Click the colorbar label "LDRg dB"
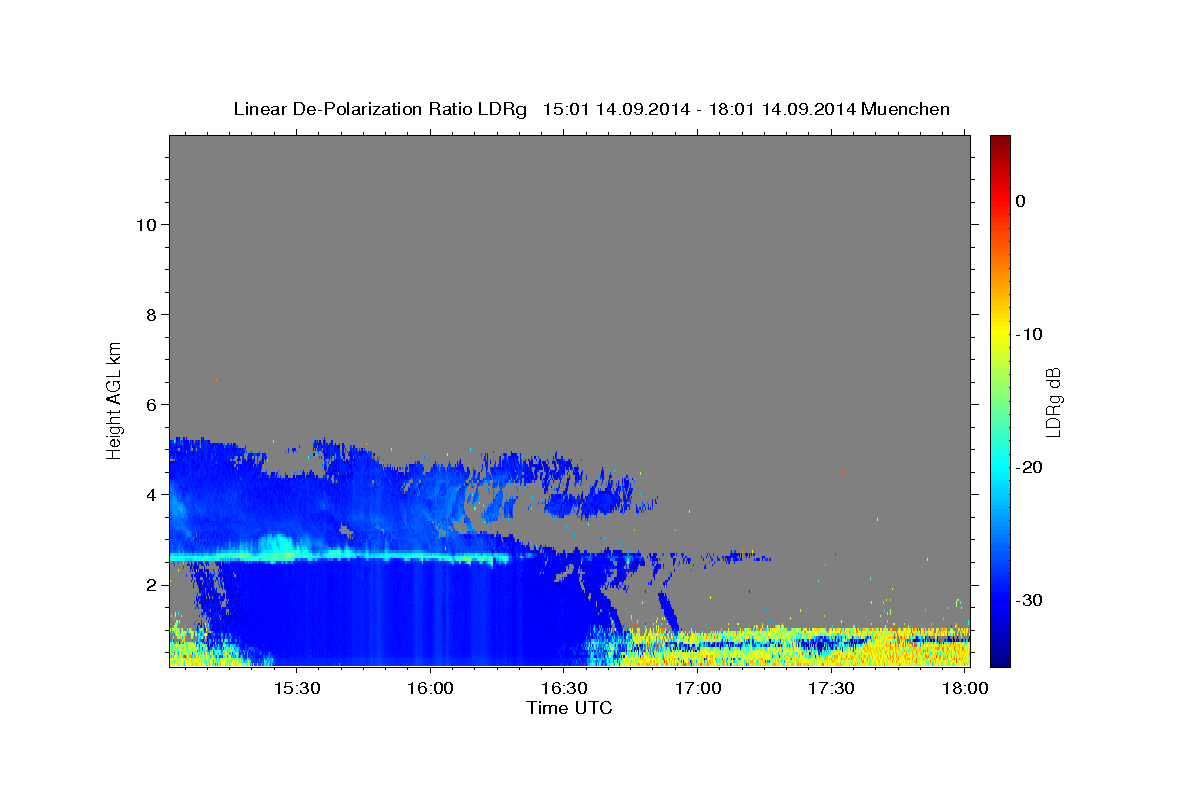The image size is (1200, 800). [1052, 402]
